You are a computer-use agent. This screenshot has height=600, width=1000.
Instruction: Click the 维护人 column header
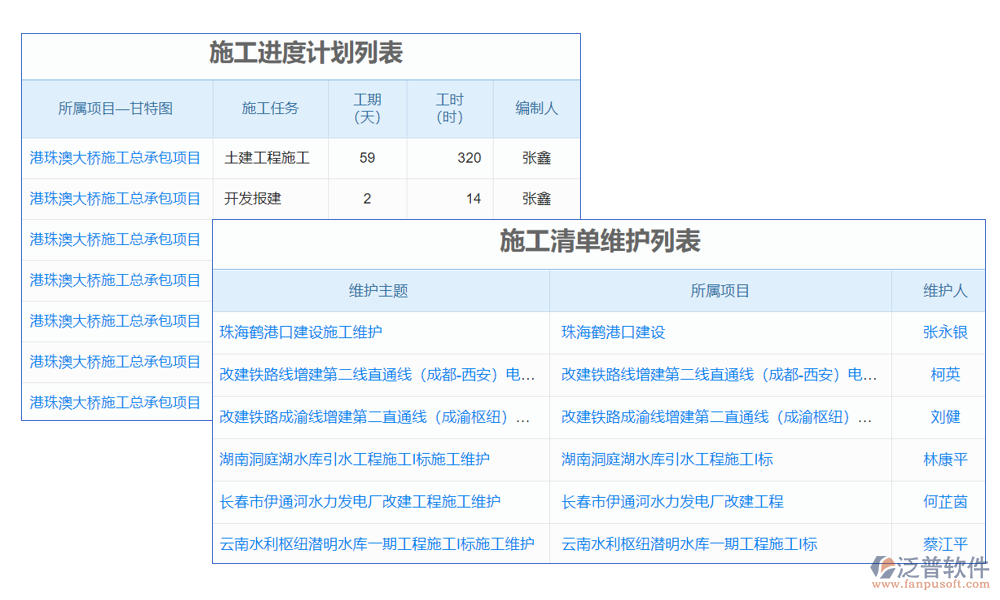click(946, 290)
